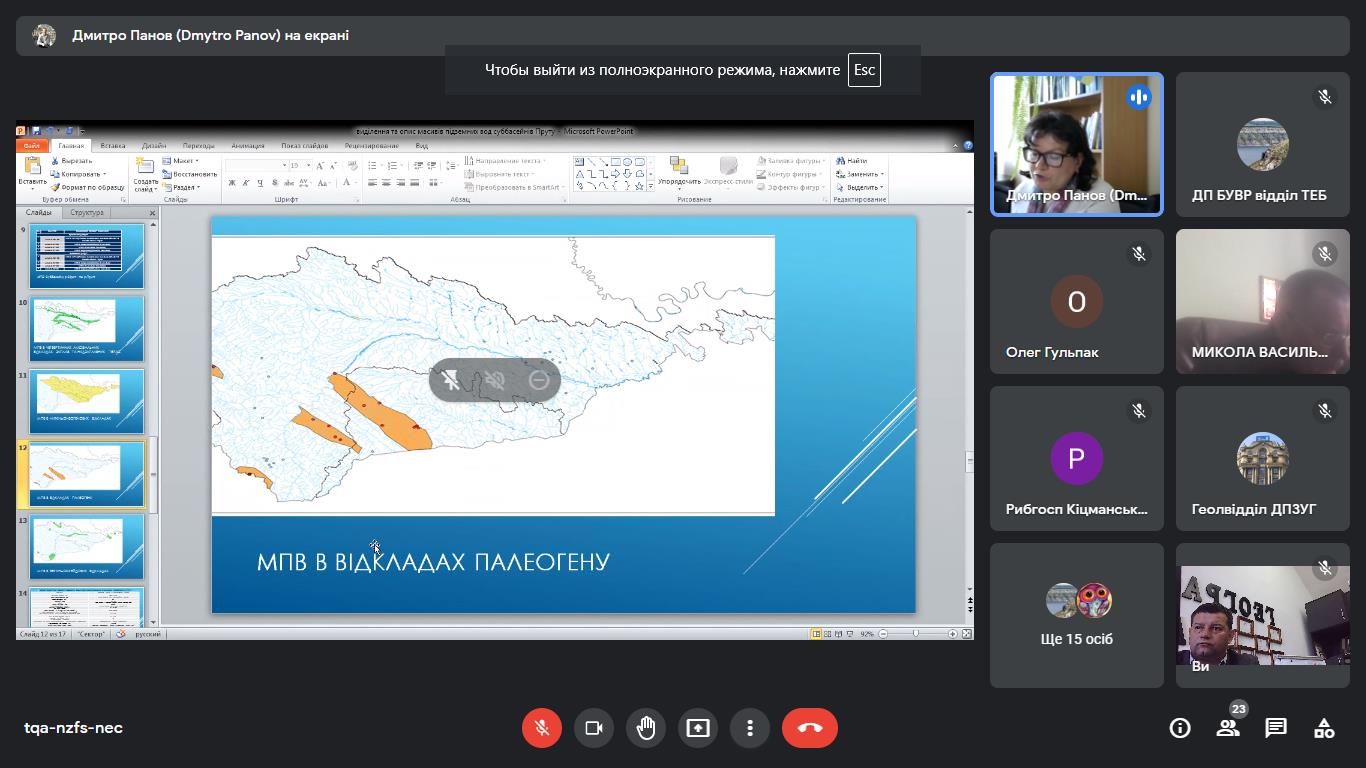1366x768 pixels.
Task: Open the Упорядочить arrange menu
Action: coord(679,173)
